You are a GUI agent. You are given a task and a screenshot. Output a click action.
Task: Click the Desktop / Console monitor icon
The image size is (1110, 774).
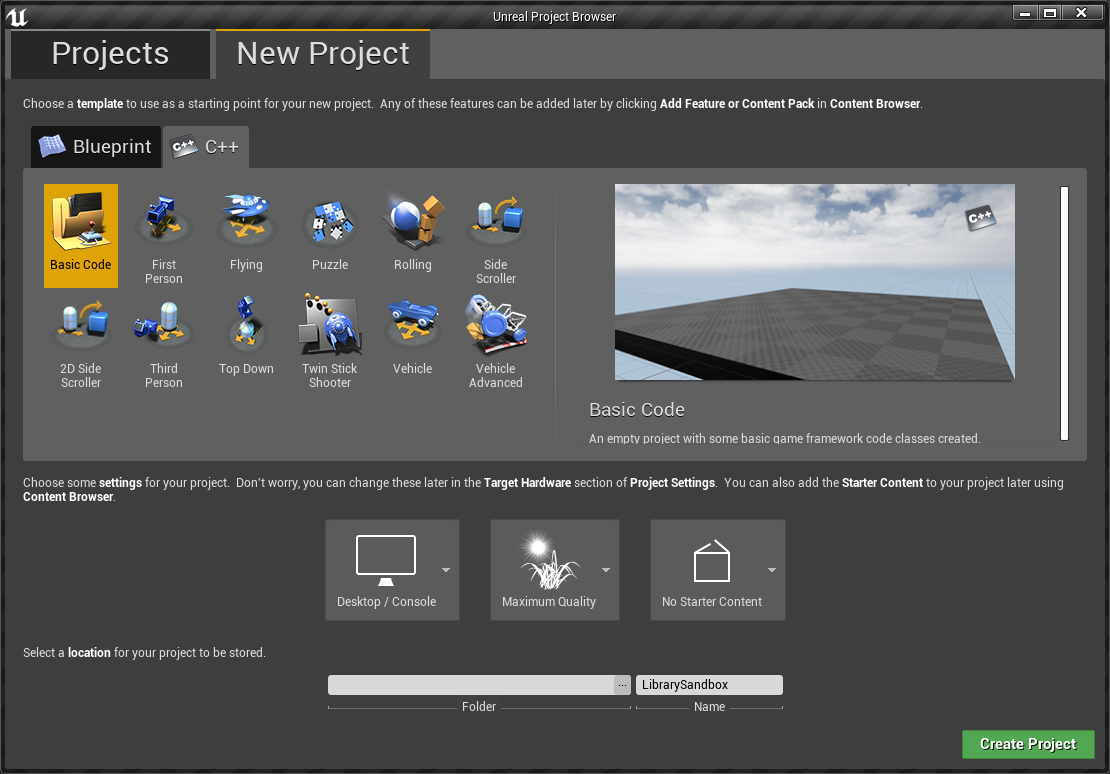click(386, 560)
